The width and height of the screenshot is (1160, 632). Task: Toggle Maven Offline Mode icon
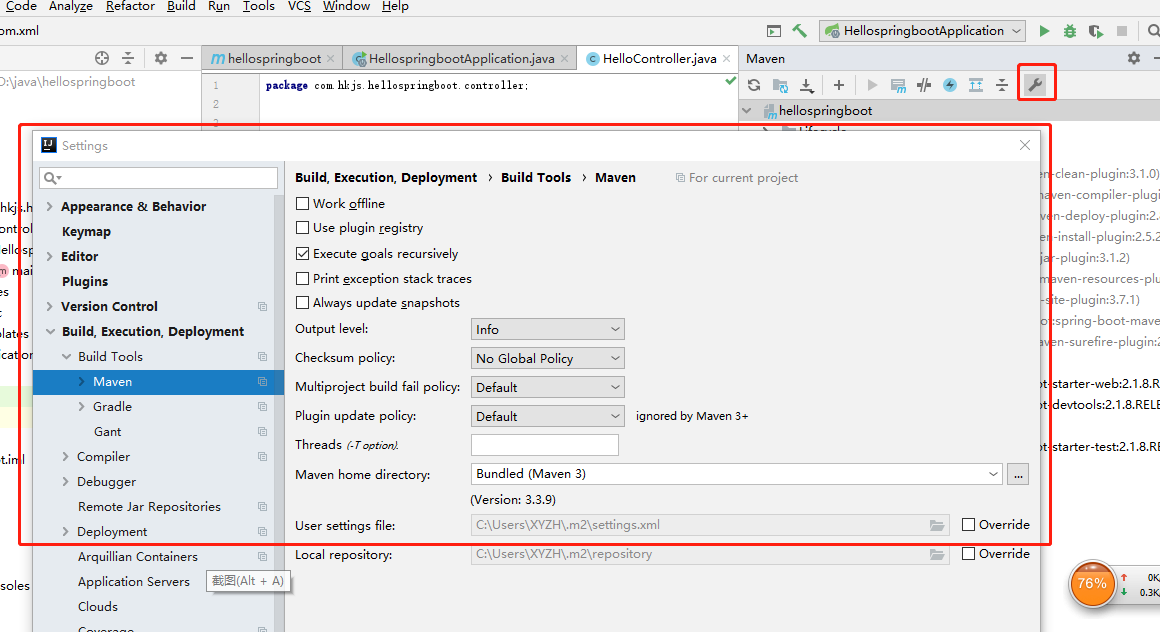[x=924, y=85]
